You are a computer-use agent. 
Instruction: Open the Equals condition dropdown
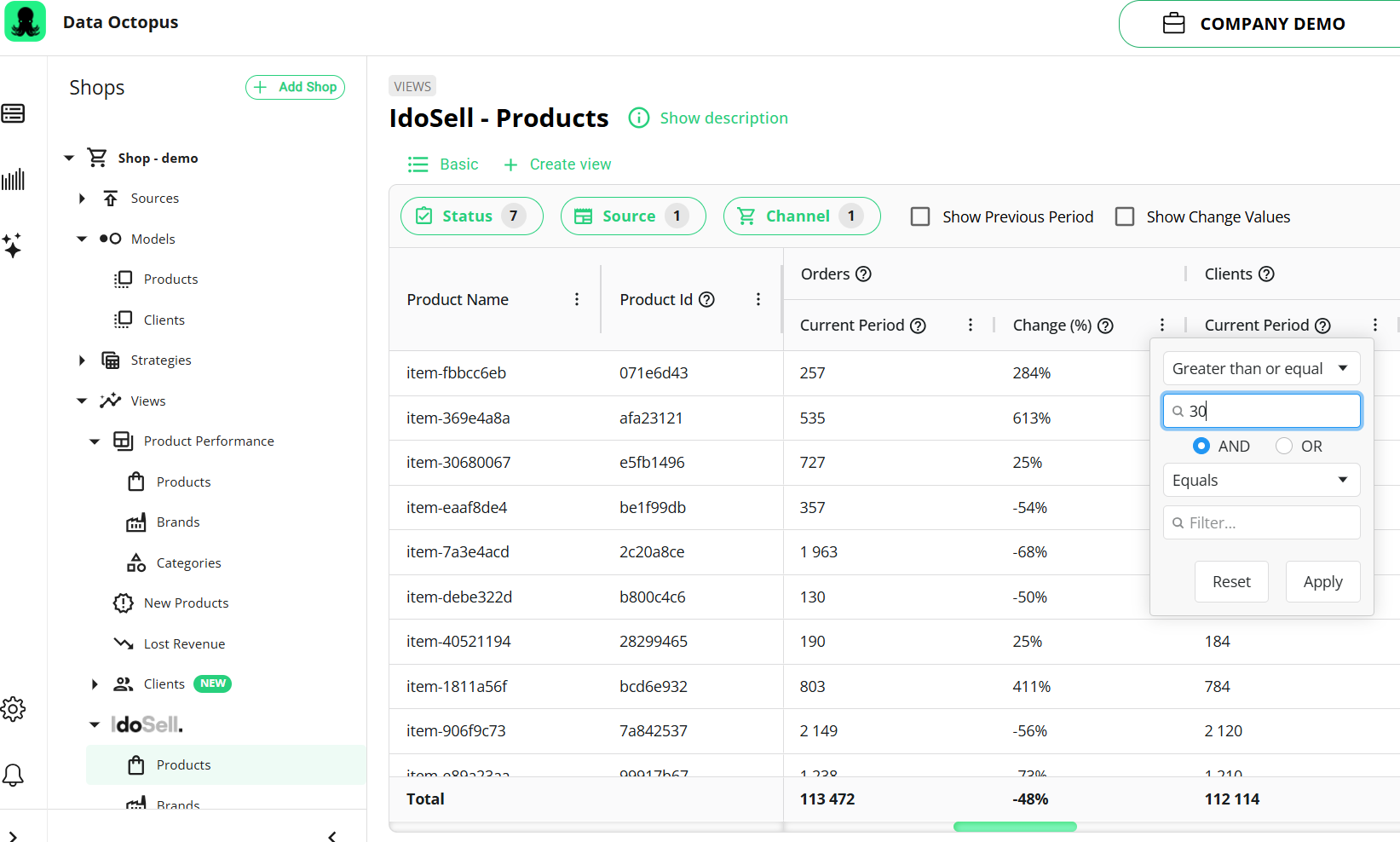[x=1260, y=480]
